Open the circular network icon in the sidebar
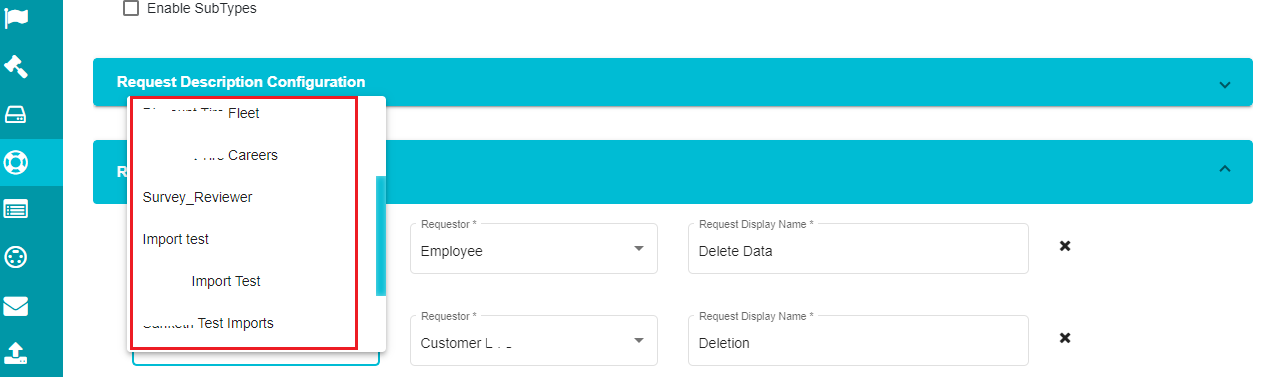The height and width of the screenshot is (377, 1263). 16,257
